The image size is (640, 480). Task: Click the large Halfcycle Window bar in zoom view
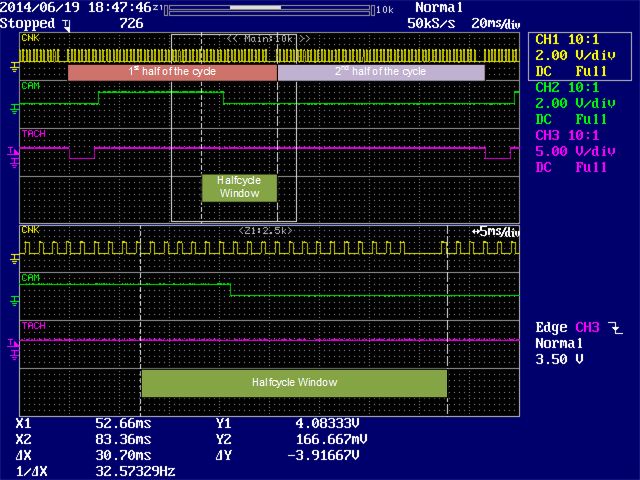coord(294,383)
